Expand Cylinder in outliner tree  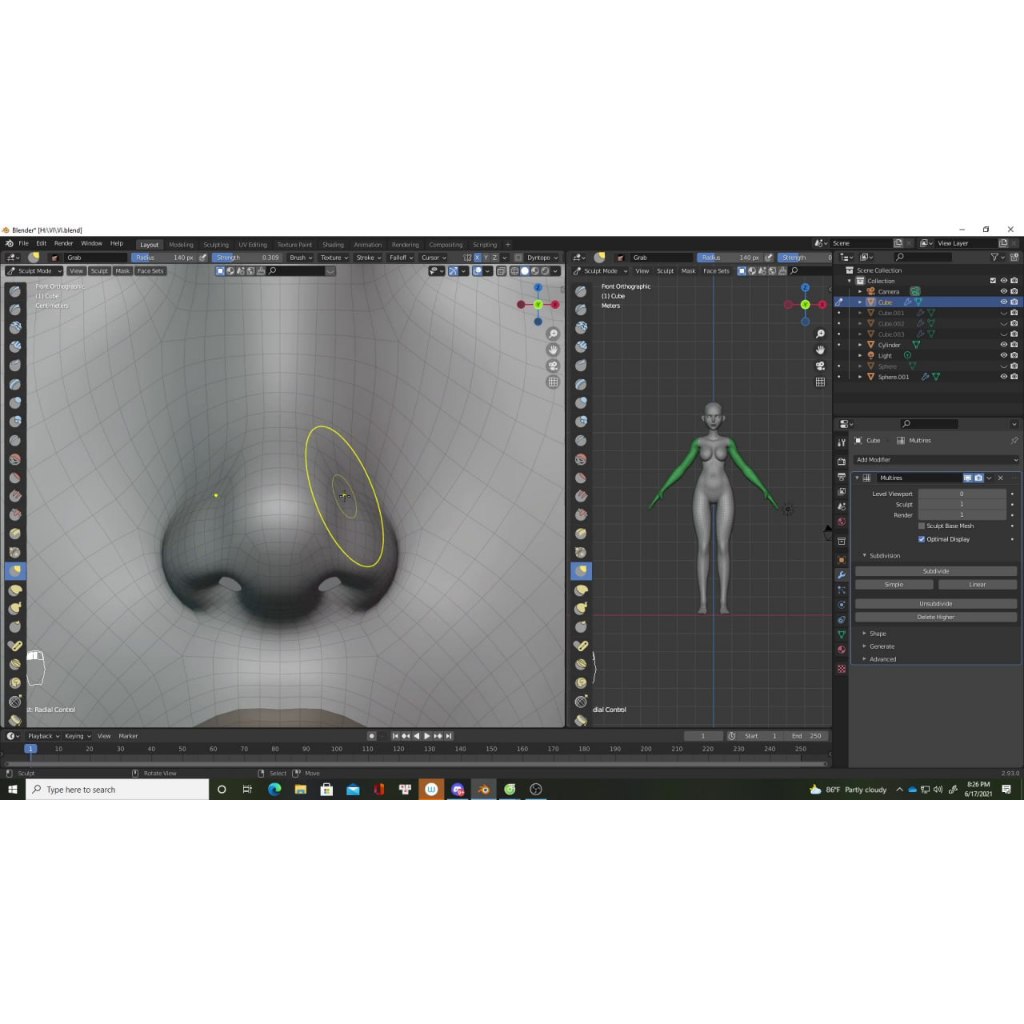(x=860, y=345)
